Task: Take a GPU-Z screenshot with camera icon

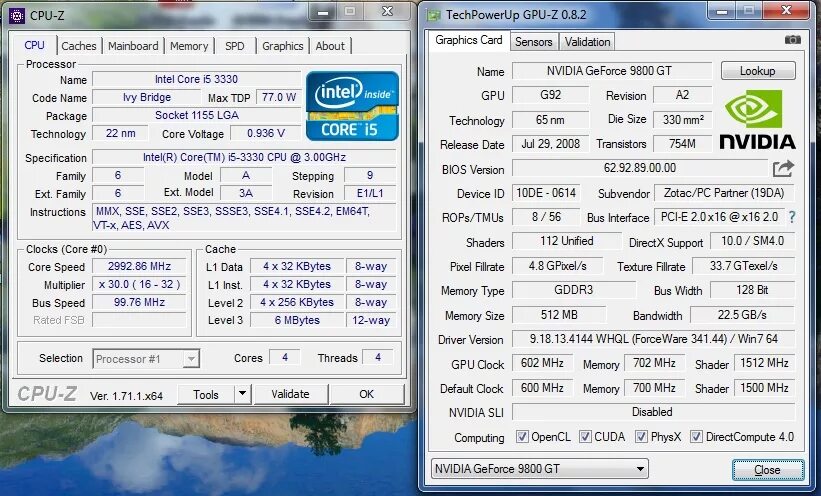Action: (793, 40)
